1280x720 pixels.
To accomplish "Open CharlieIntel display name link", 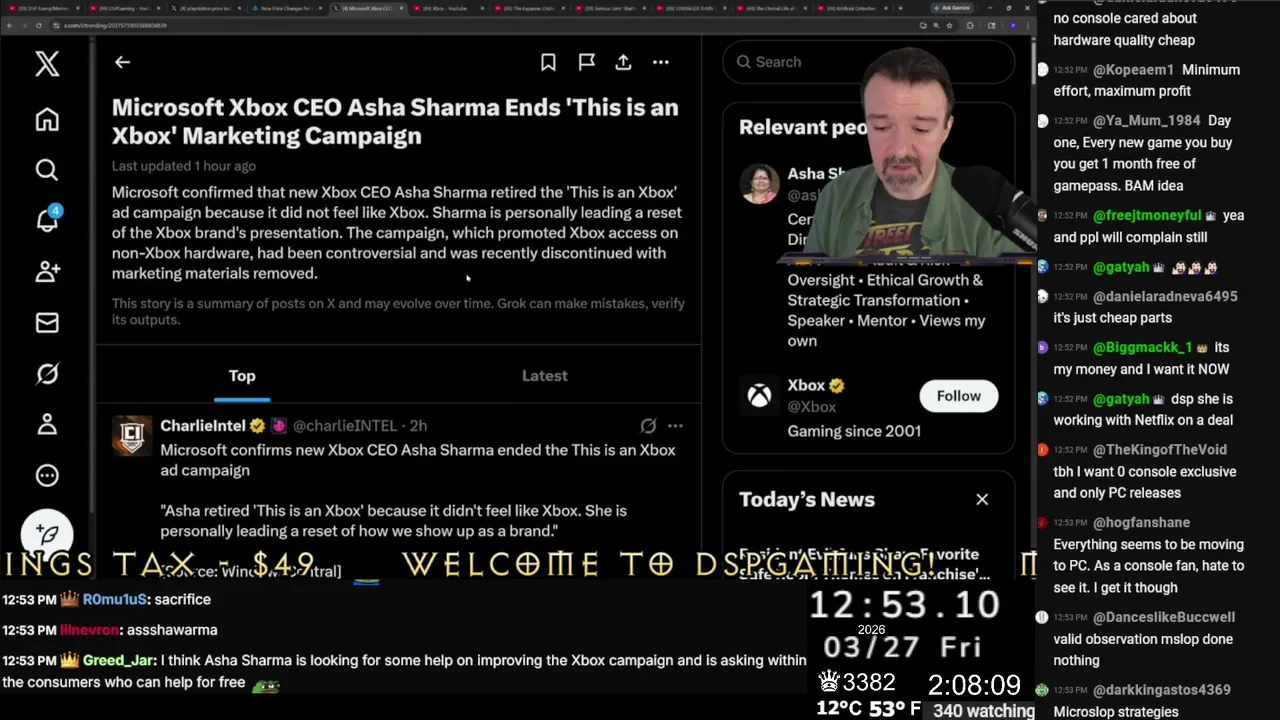I will tap(203, 426).
